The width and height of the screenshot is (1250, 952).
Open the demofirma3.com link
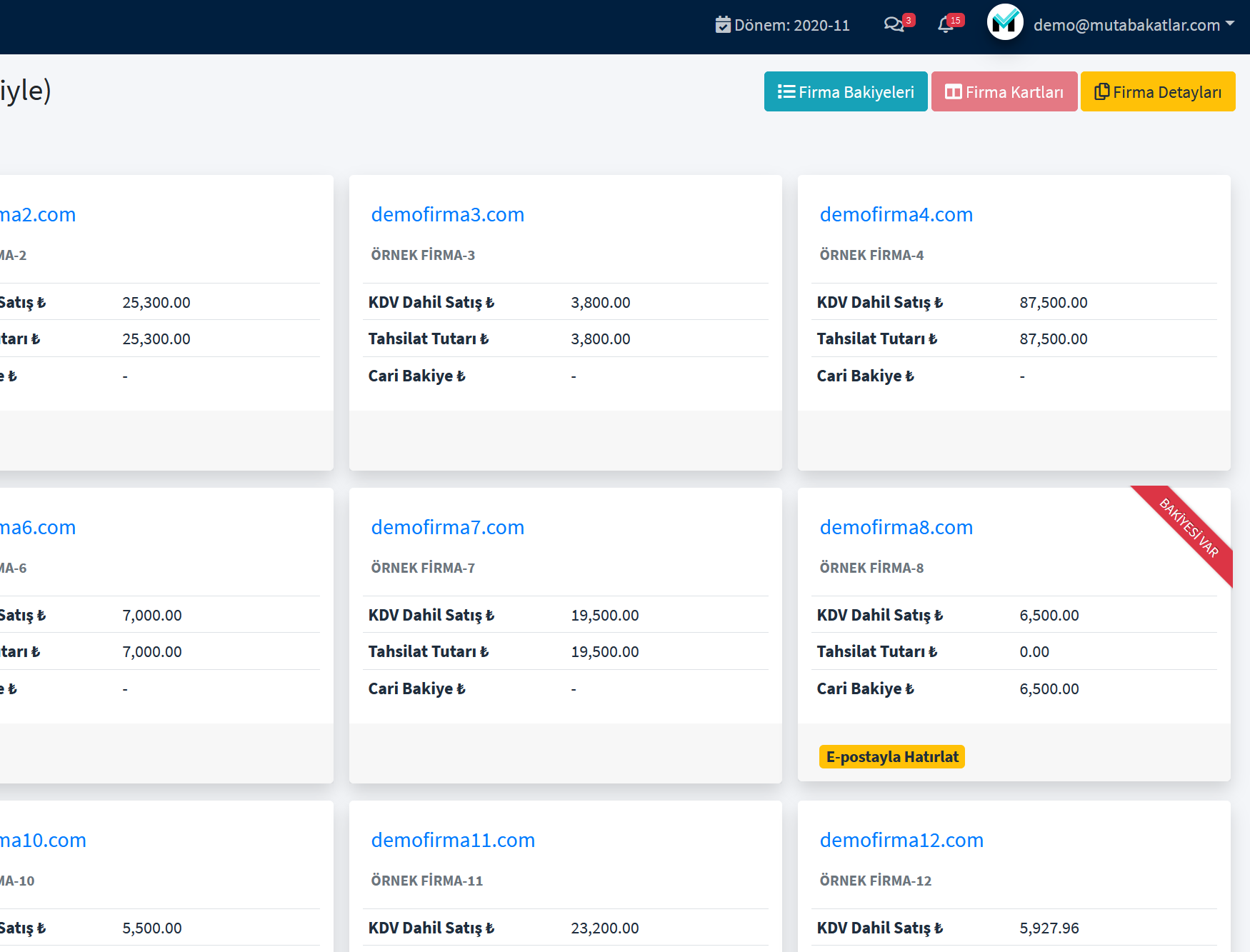click(447, 214)
